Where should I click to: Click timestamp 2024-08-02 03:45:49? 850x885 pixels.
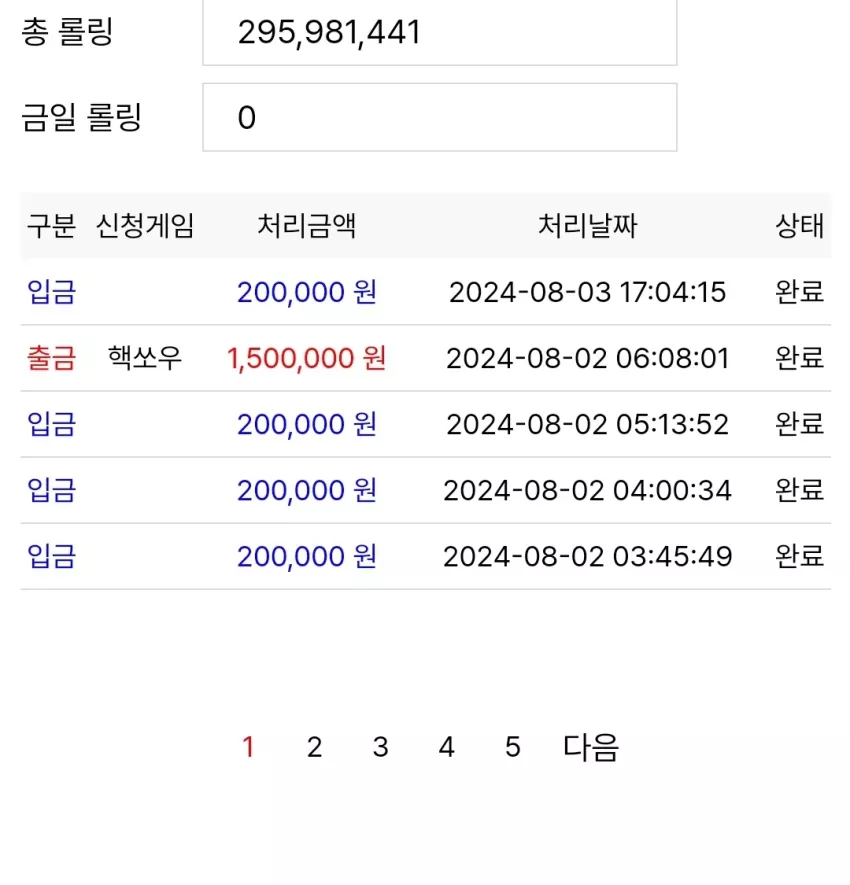tap(588, 557)
